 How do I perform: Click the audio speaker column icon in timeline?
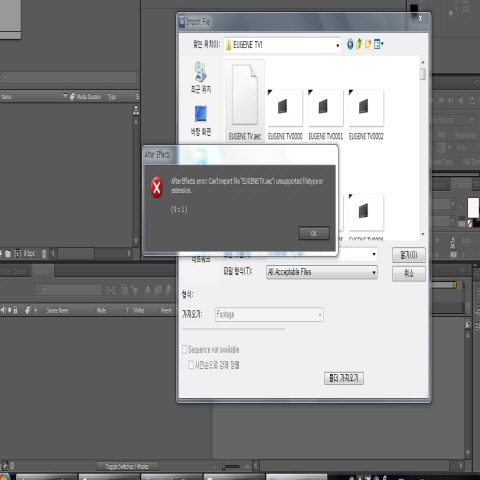(3, 310)
